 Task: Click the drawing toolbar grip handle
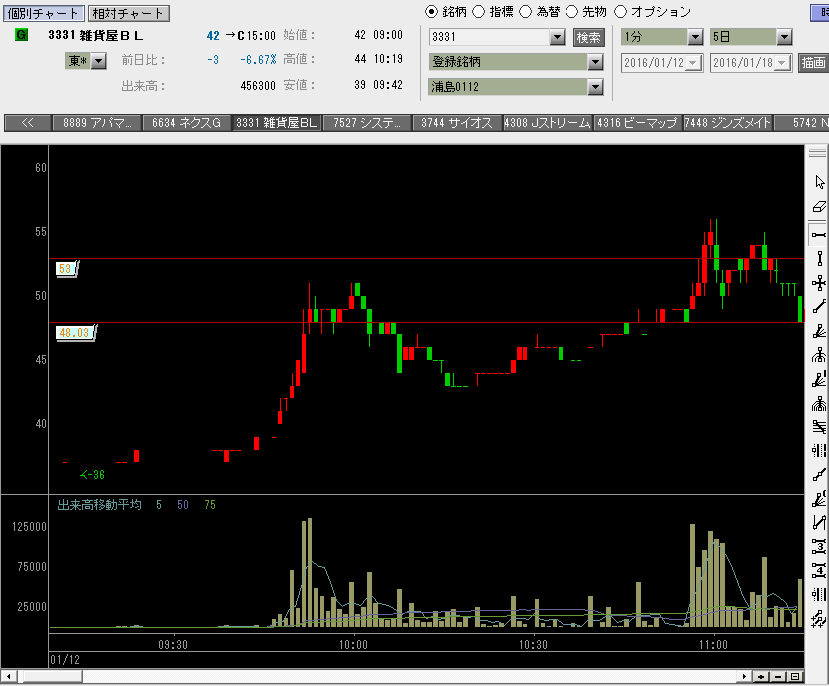tap(817, 154)
